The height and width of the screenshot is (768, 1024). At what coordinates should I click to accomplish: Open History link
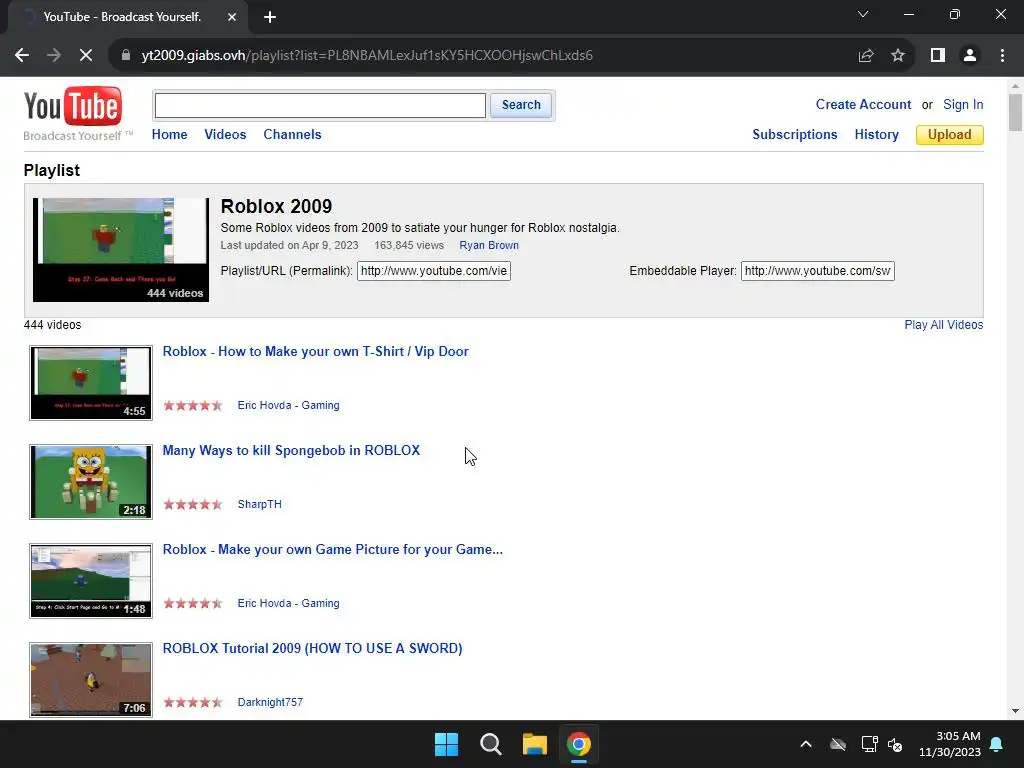click(x=876, y=135)
